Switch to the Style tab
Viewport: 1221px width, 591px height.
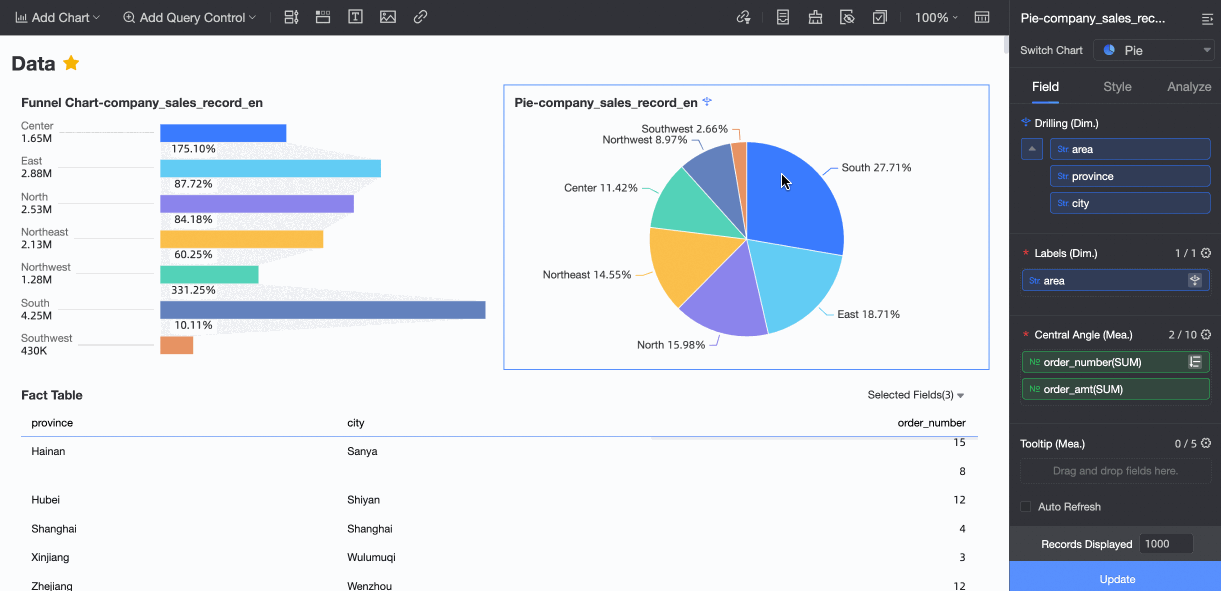1117,87
